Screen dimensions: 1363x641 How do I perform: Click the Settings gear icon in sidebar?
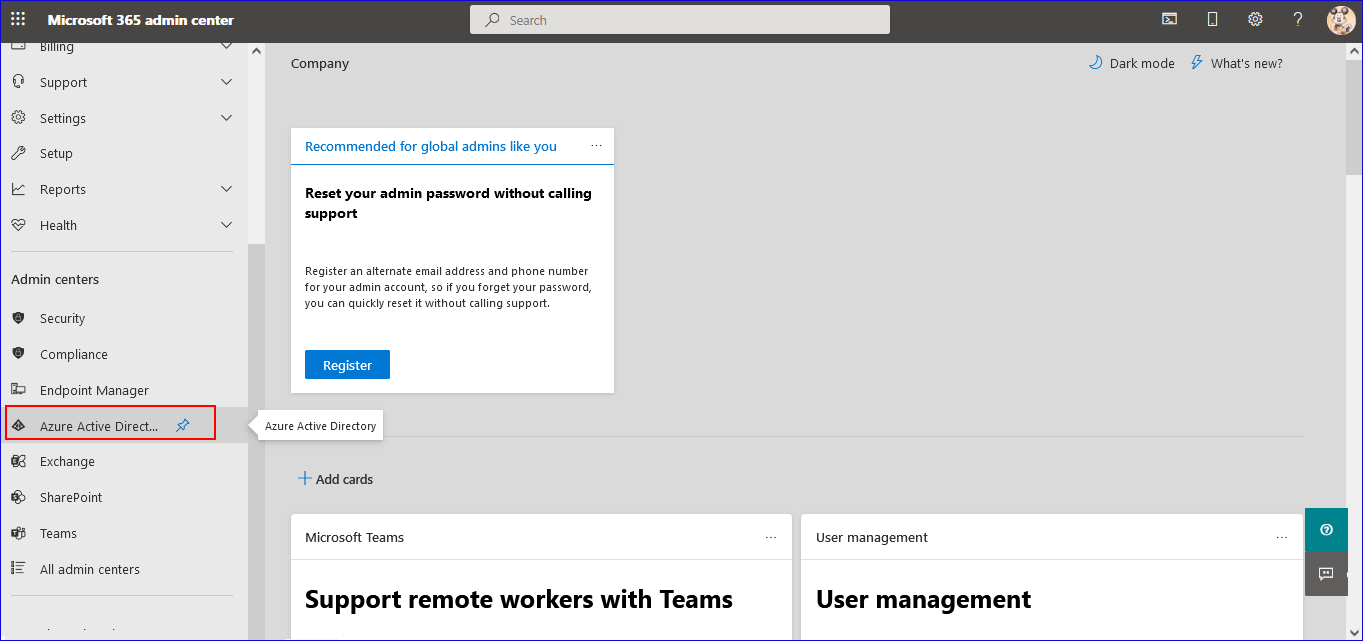(x=18, y=118)
